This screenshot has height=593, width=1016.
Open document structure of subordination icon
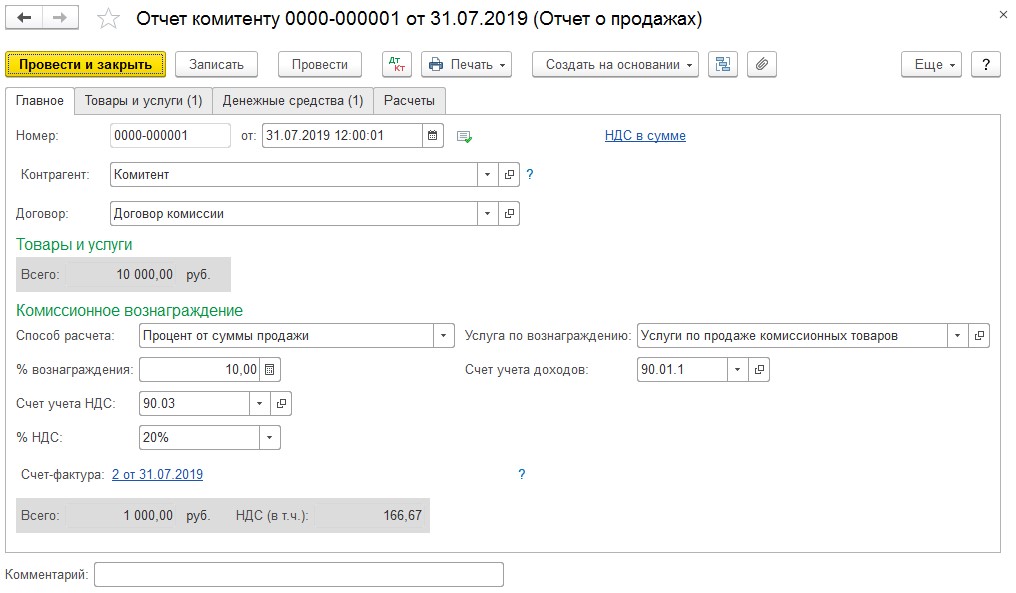[x=722, y=64]
